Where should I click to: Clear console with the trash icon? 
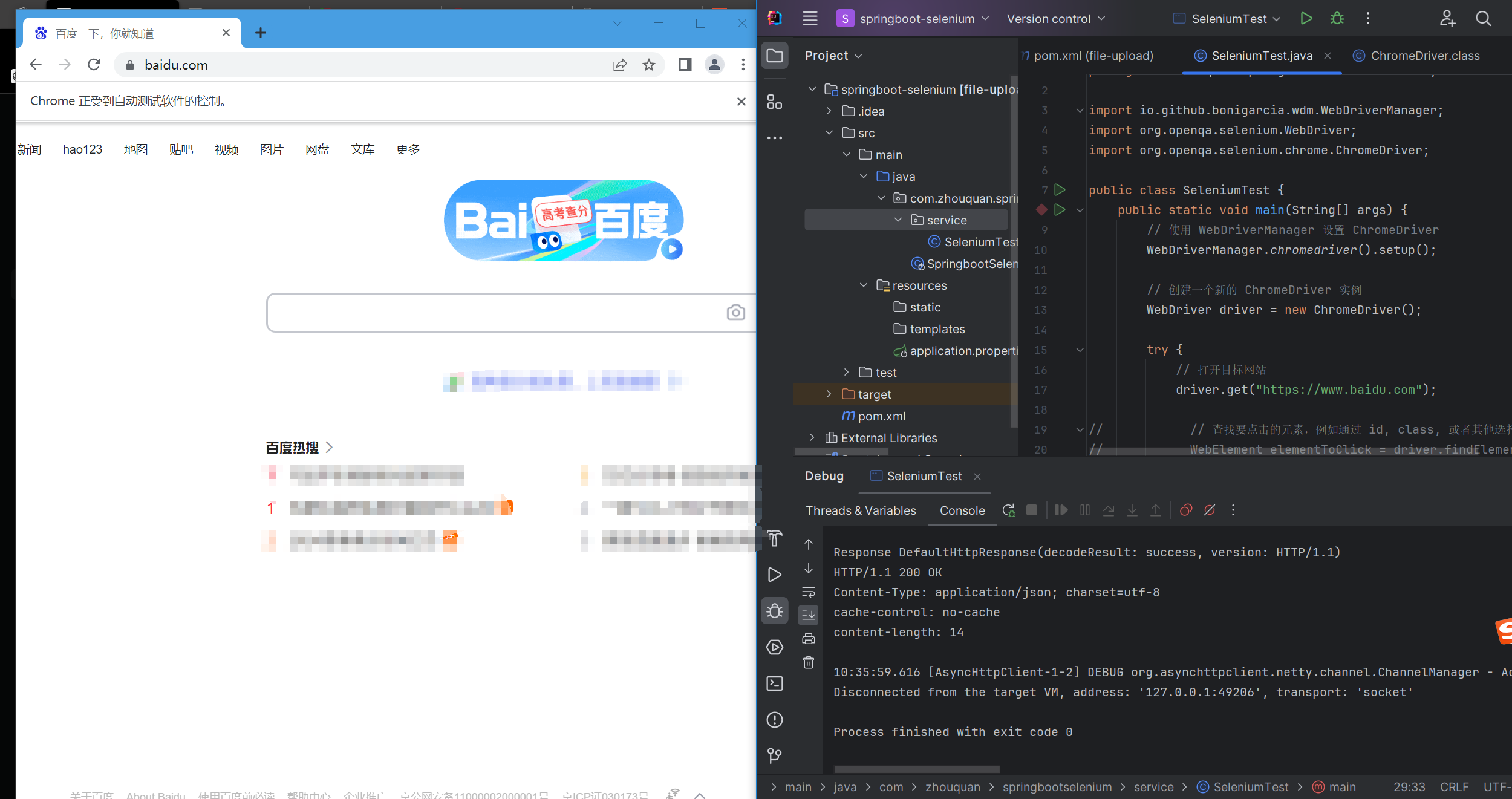809,662
